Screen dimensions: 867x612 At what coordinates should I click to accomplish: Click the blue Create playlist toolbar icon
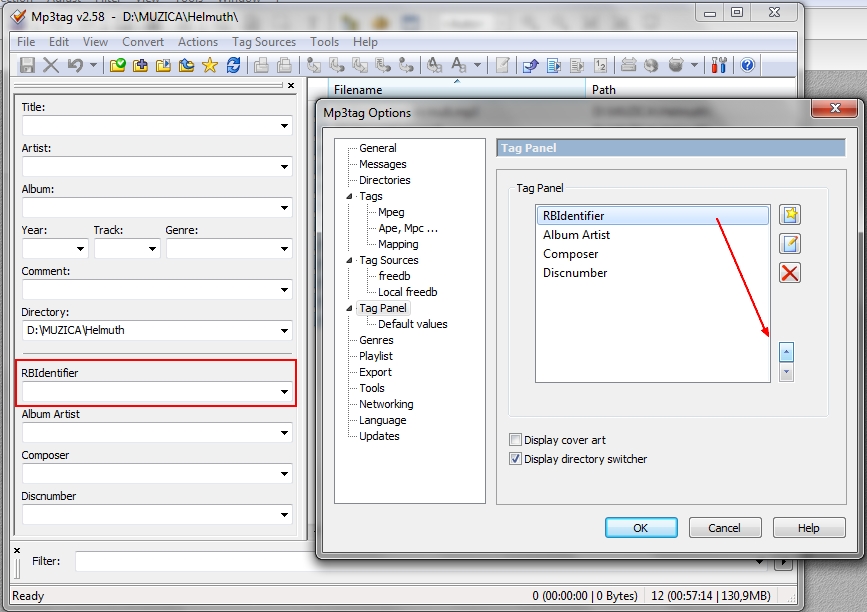click(554, 65)
